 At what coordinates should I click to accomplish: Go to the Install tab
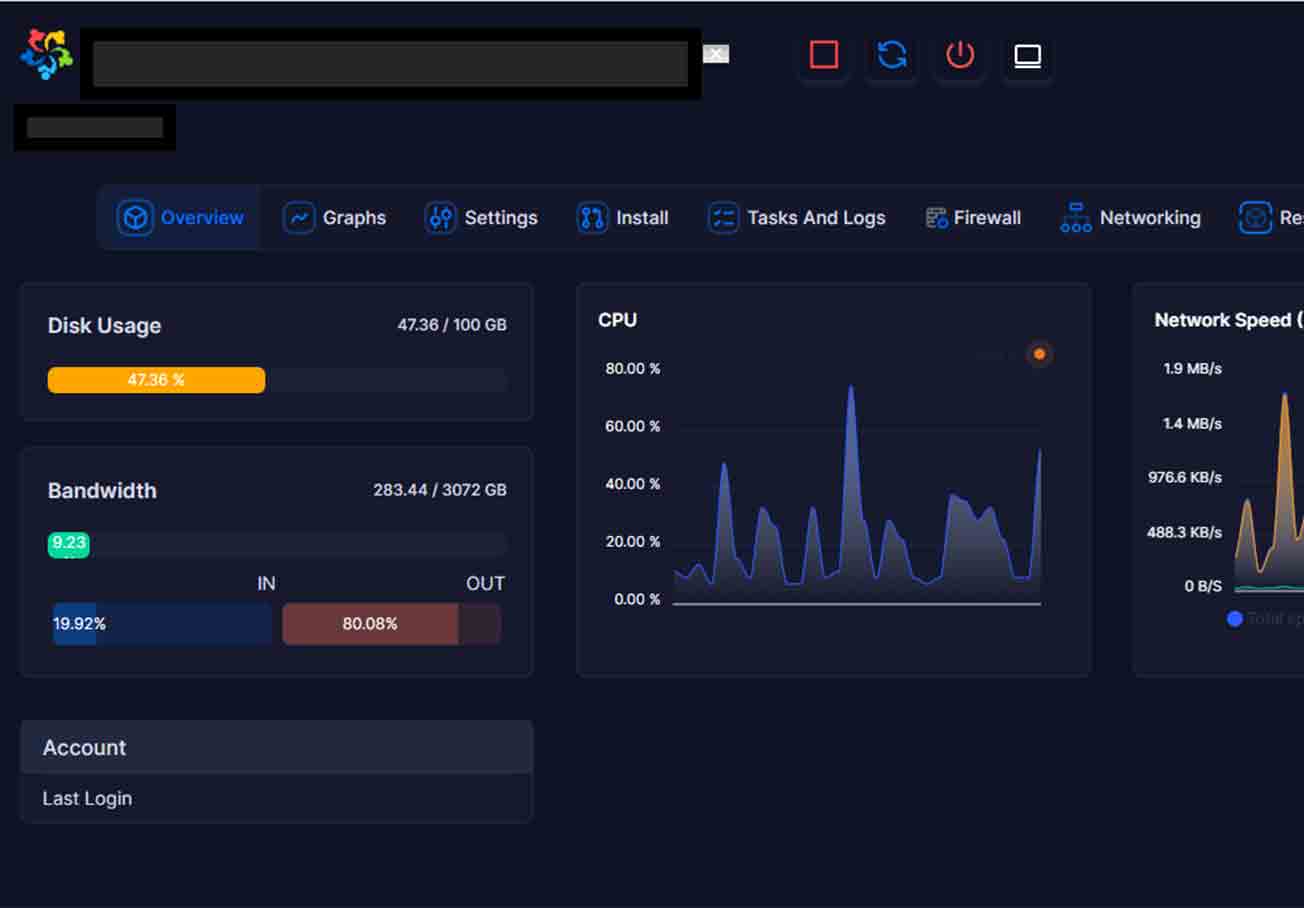pos(622,218)
